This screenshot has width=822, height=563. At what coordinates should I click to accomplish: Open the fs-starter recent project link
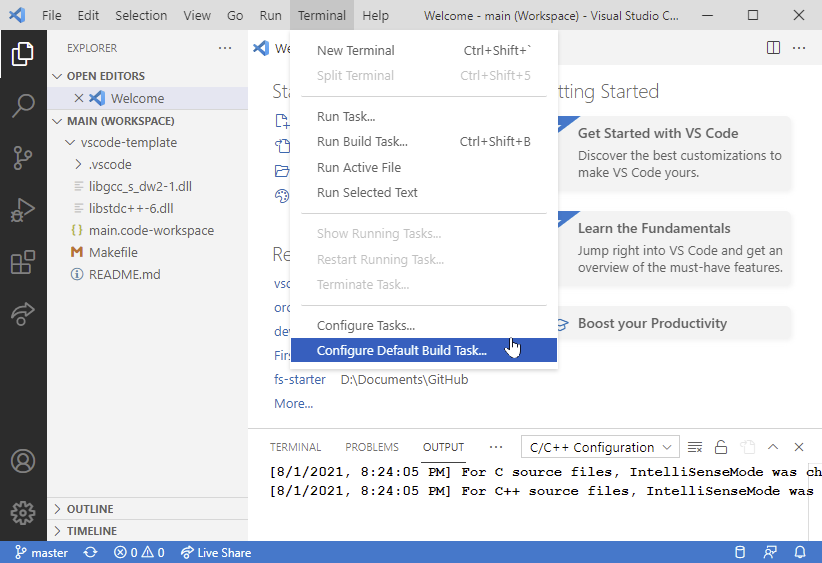click(x=300, y=380)
